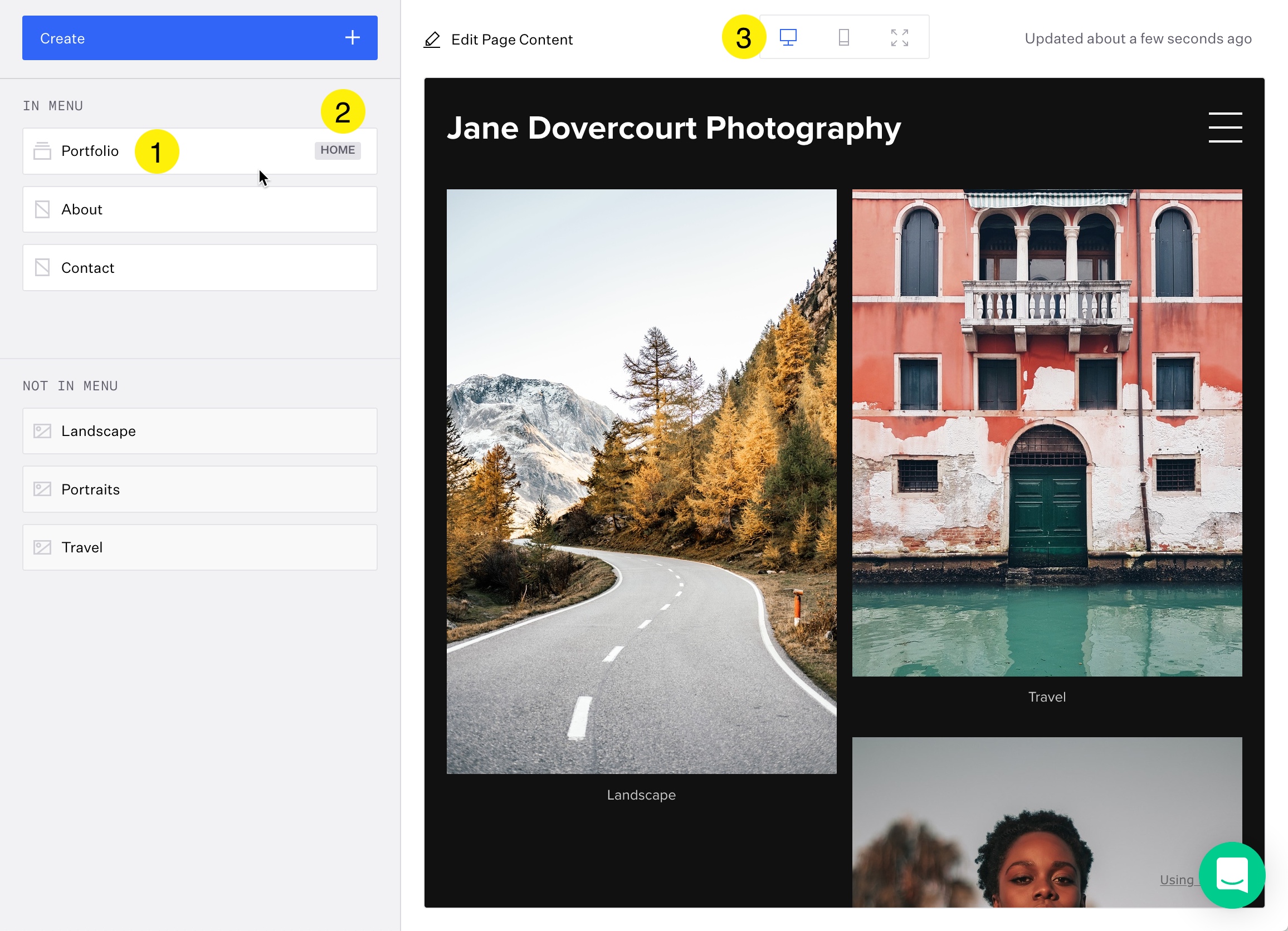Open Edit Page Content
The height and width of the screenshot is (931, 1288).
pyautogui.click(x=511, y=40)
